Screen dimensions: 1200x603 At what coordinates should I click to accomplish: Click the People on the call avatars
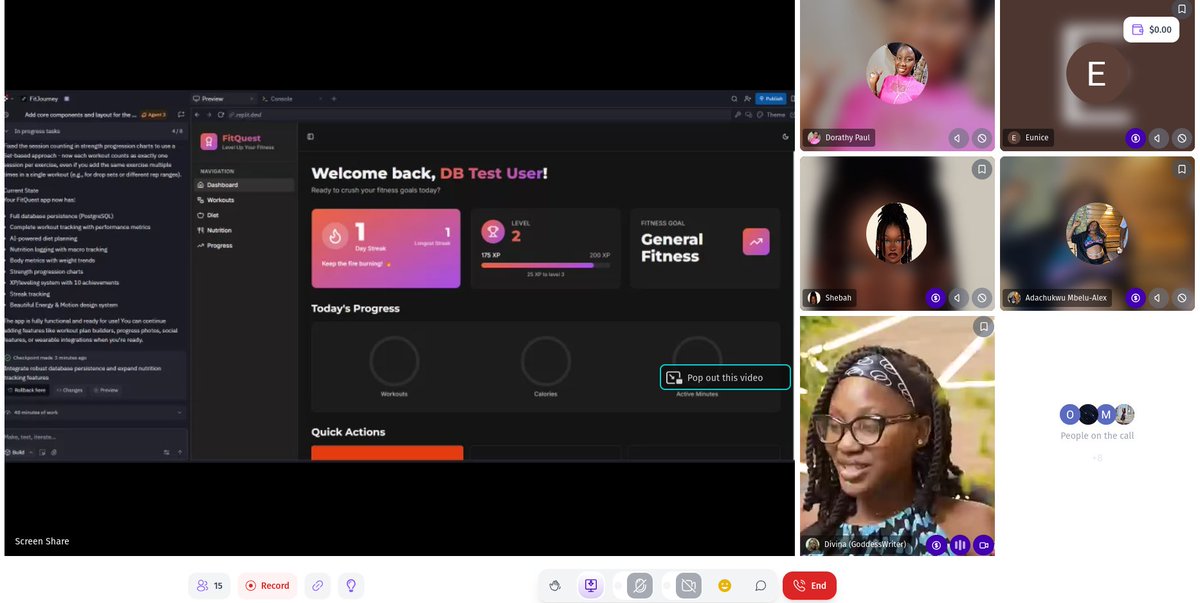point(1097,414)
